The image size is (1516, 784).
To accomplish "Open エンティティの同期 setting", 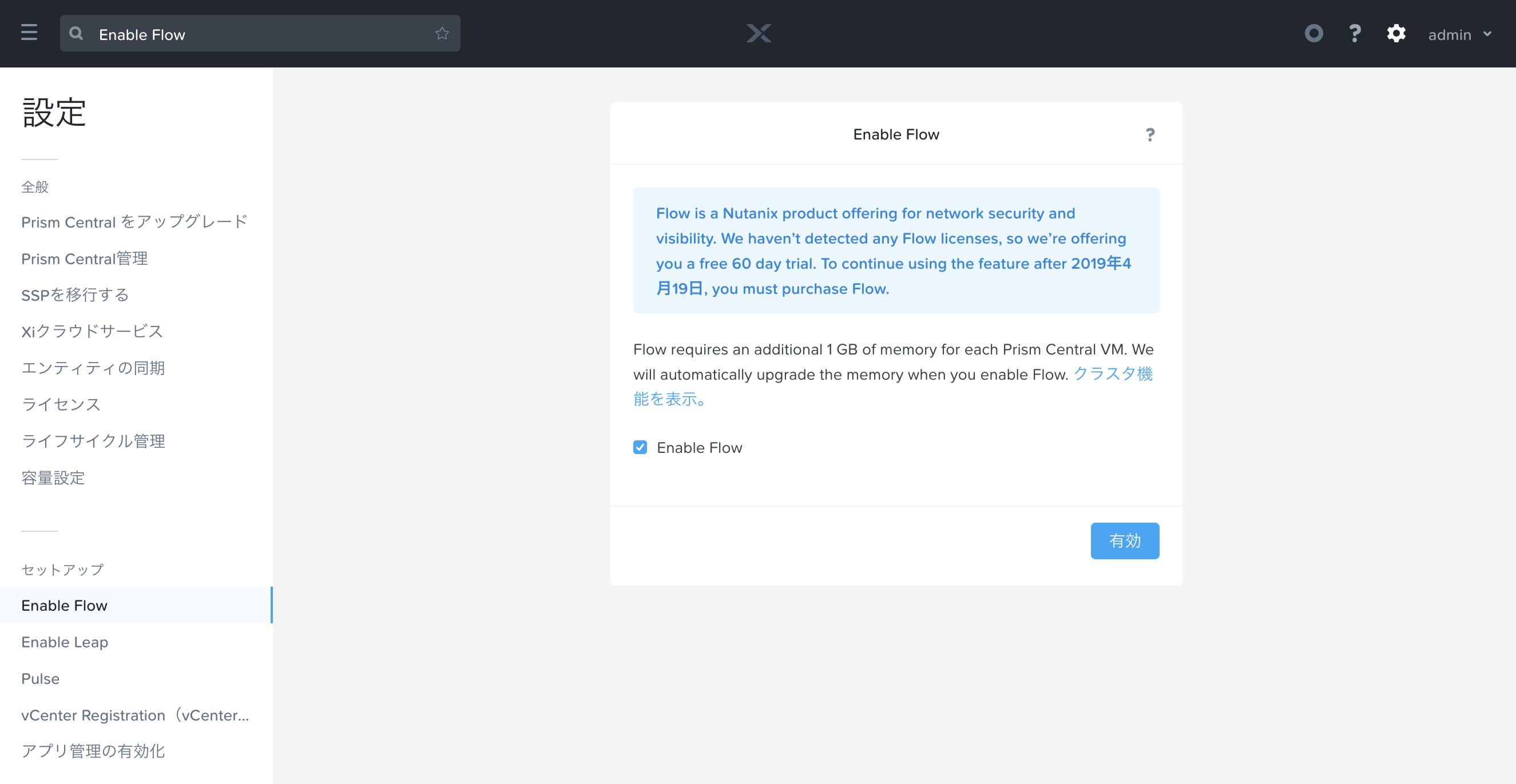I will click(93, 368).
